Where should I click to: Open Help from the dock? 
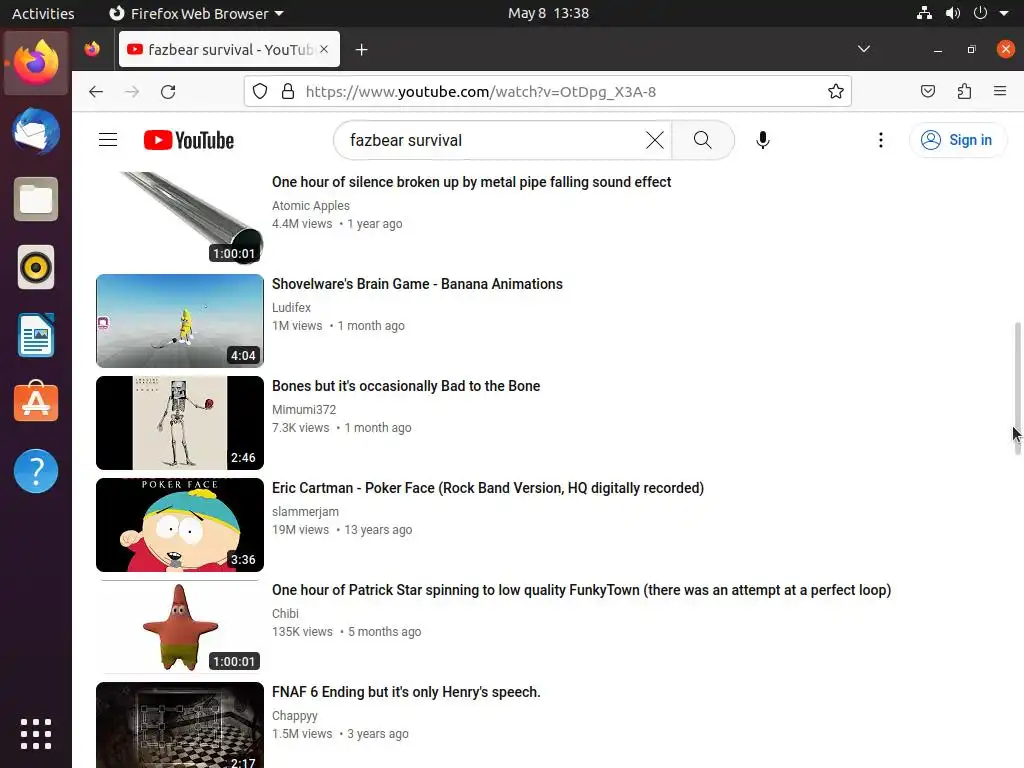[36, 471]
